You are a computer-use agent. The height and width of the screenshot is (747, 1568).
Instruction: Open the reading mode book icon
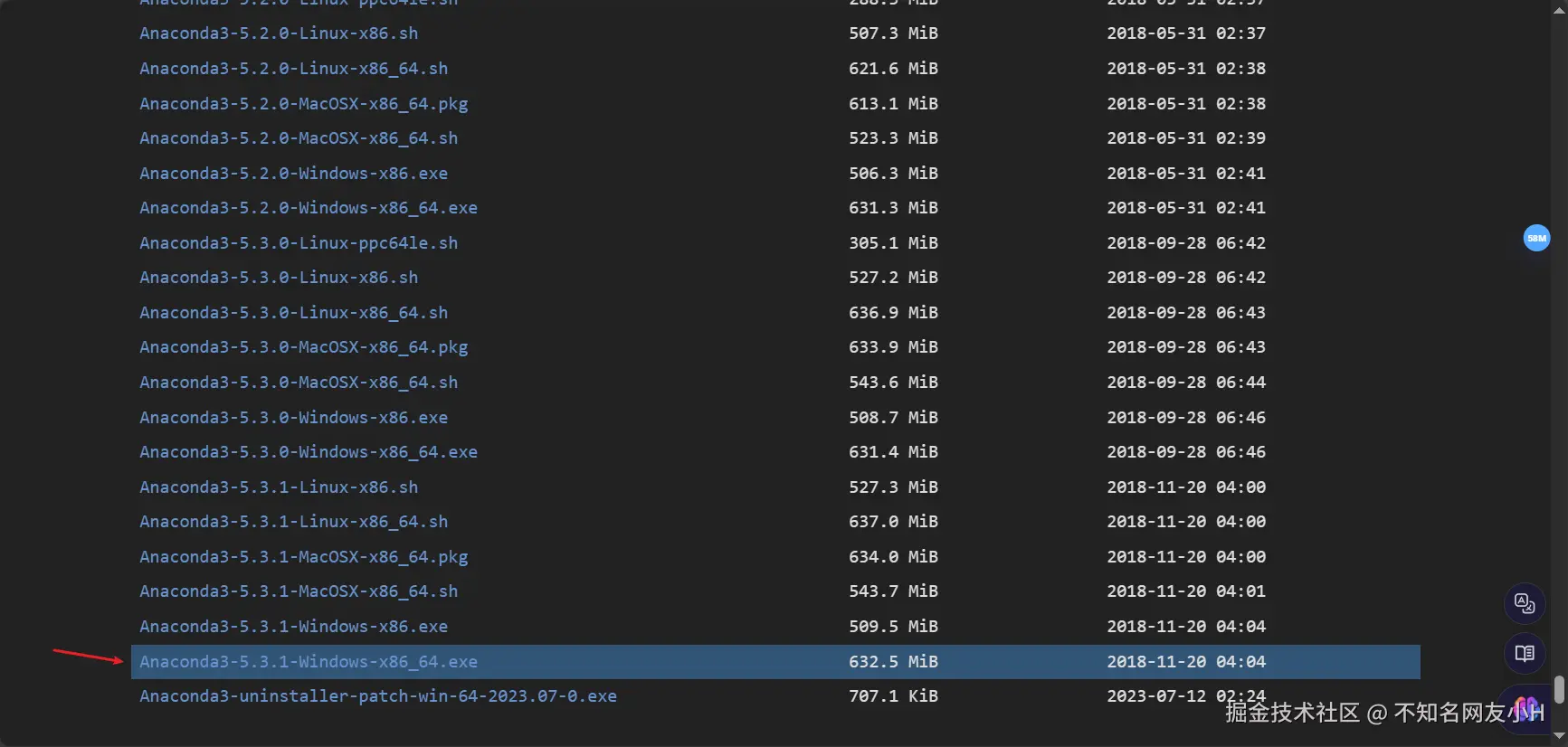click(x=1525, y=653)
